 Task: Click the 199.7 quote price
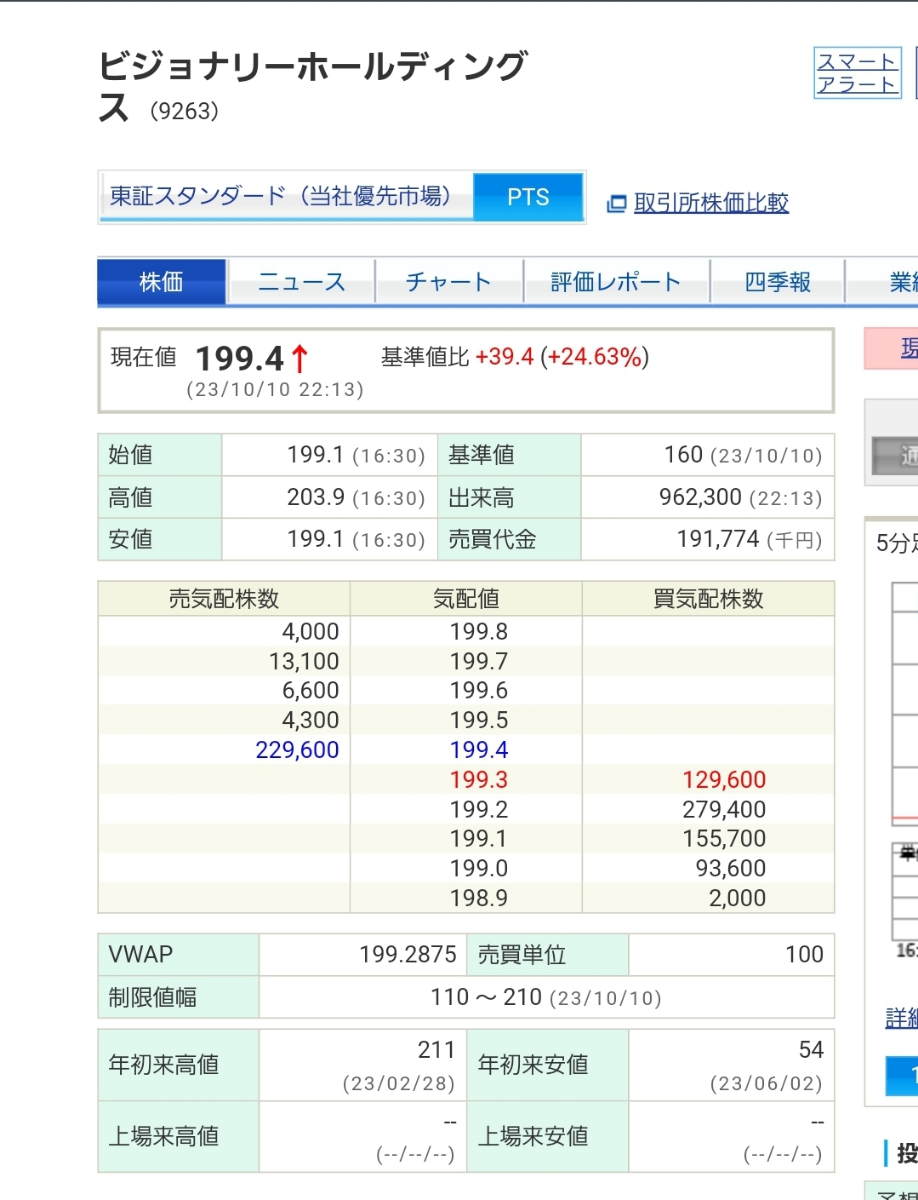pyautogui.click(x=478, y=662)
